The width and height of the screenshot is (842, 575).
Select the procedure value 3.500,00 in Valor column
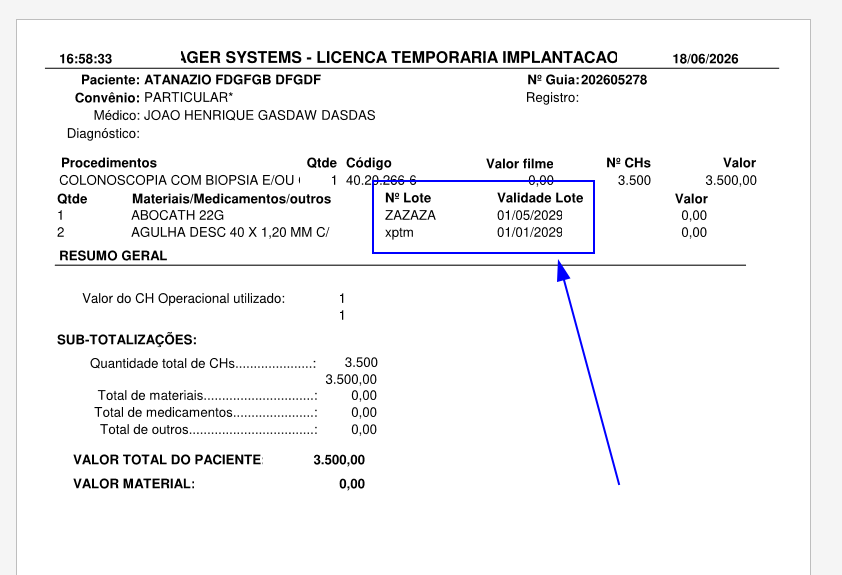(x=731, y=180)
